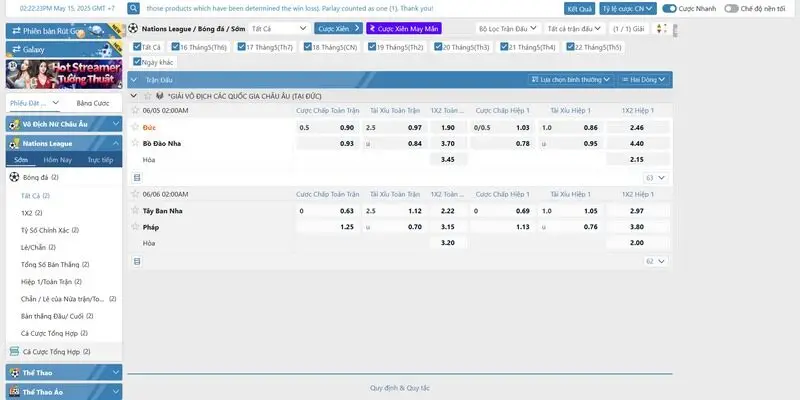Expand the Hai Dòng layout dropdown
Viewport: 800px width, 400px height.
click(646, 78)
